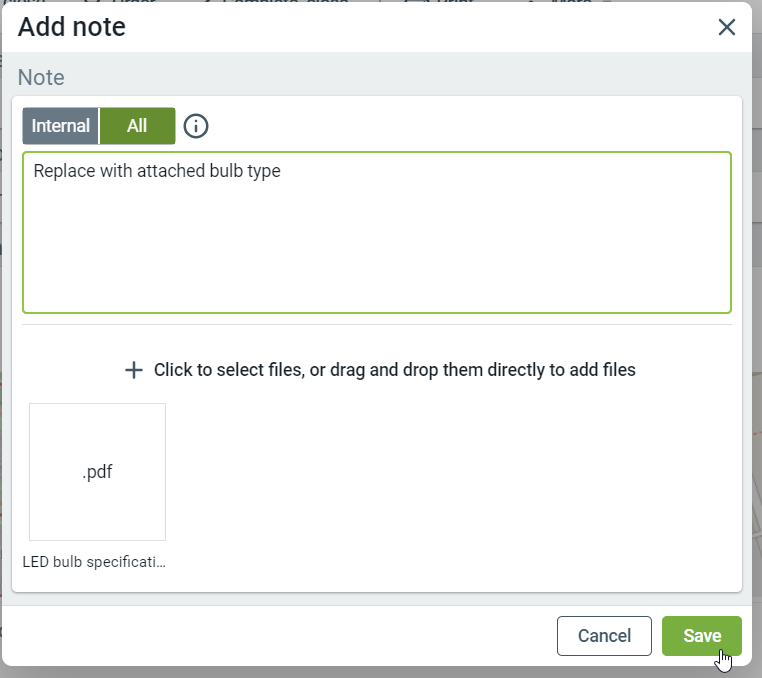
Task: Close the Add note dialog
Action: coord(727,27)
